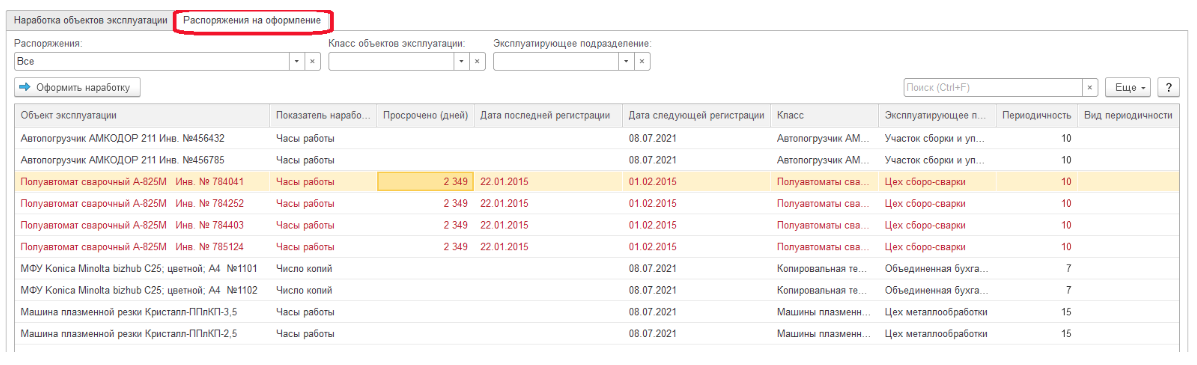The width and height of the screenshot is (1197, 365).
Task: Click Полуавтоматы сва... class in № 784041 row
Action: pyautogui.click(x=824, y=182)
